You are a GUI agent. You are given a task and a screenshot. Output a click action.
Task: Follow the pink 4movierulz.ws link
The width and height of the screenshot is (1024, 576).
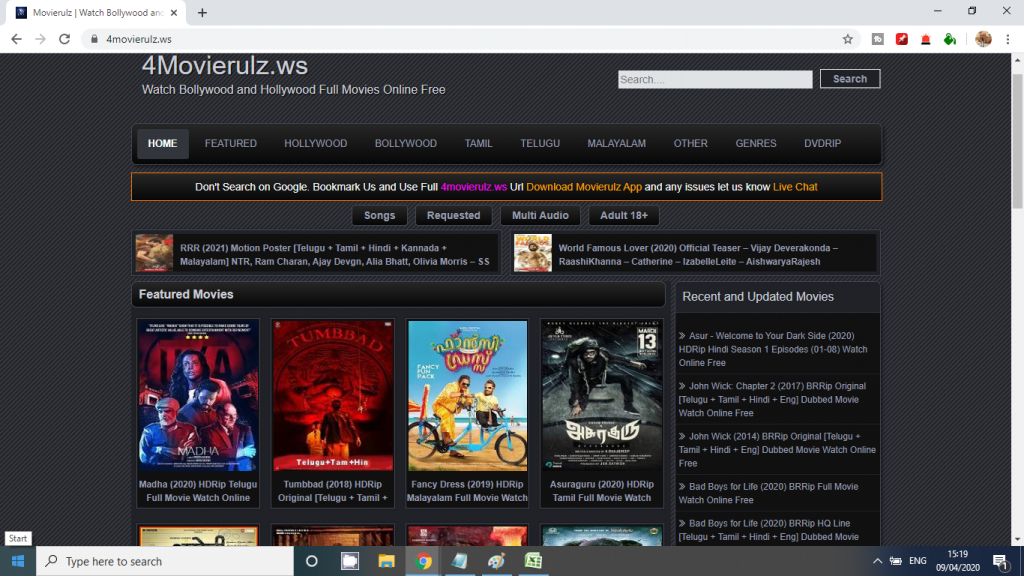click(x=473, y=187)
